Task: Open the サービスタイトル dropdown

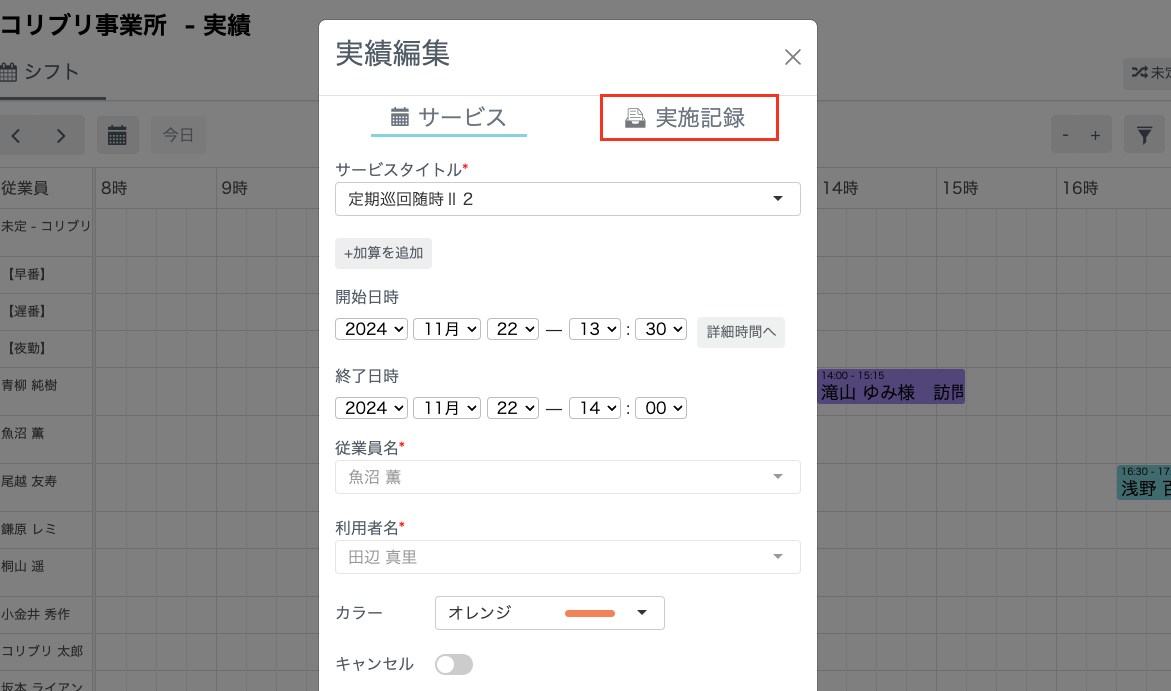Action: (567, 199)
